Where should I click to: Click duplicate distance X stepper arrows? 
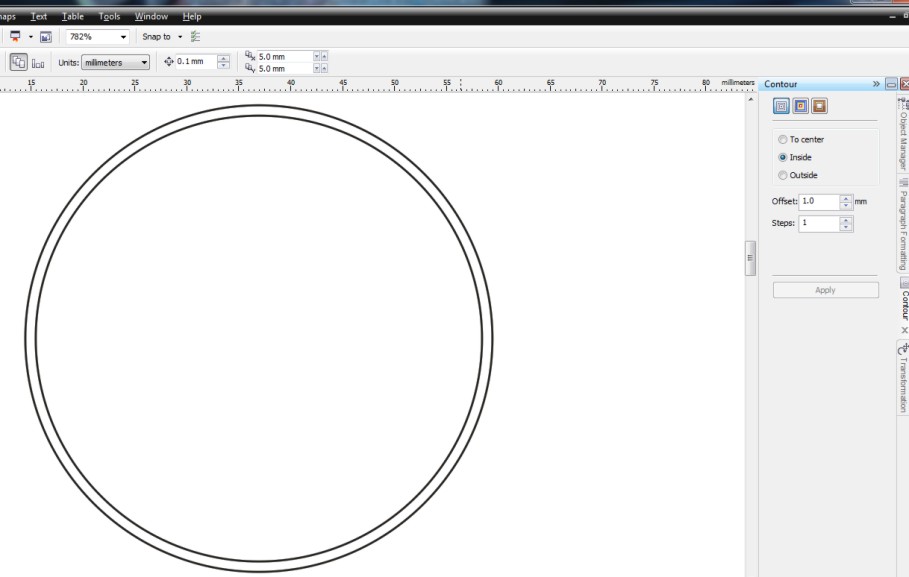coord(321,56)
